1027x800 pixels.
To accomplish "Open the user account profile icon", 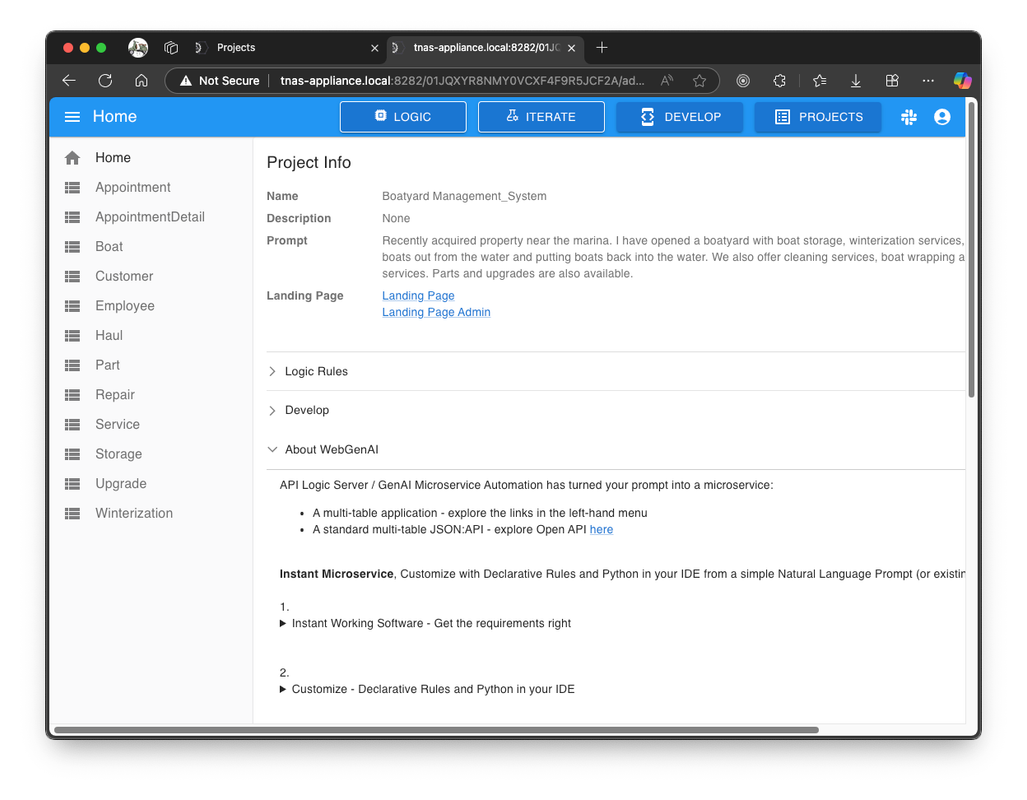I will (x=942, y=117).
